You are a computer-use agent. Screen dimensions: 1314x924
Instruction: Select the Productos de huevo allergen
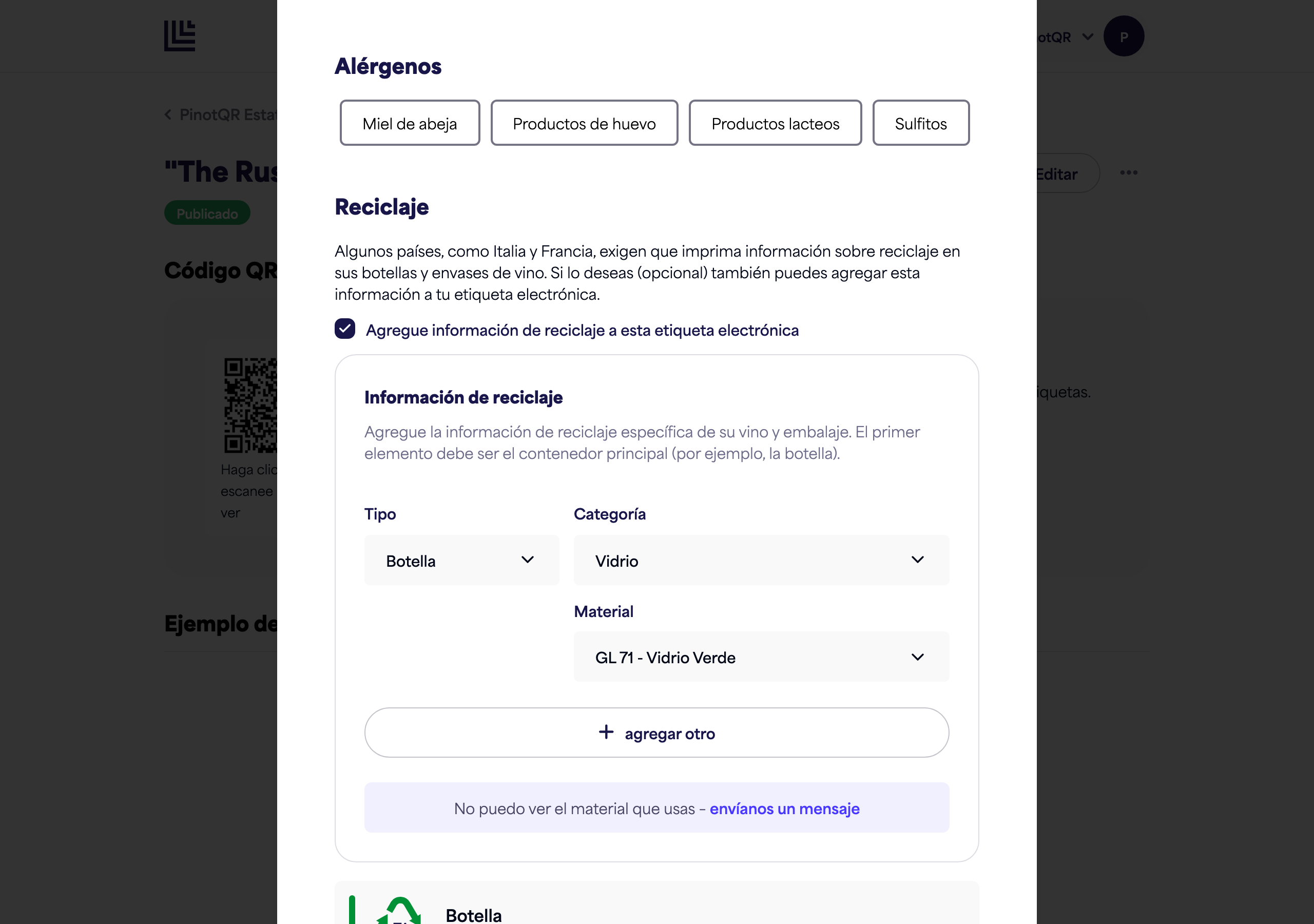tap(584, 123)
